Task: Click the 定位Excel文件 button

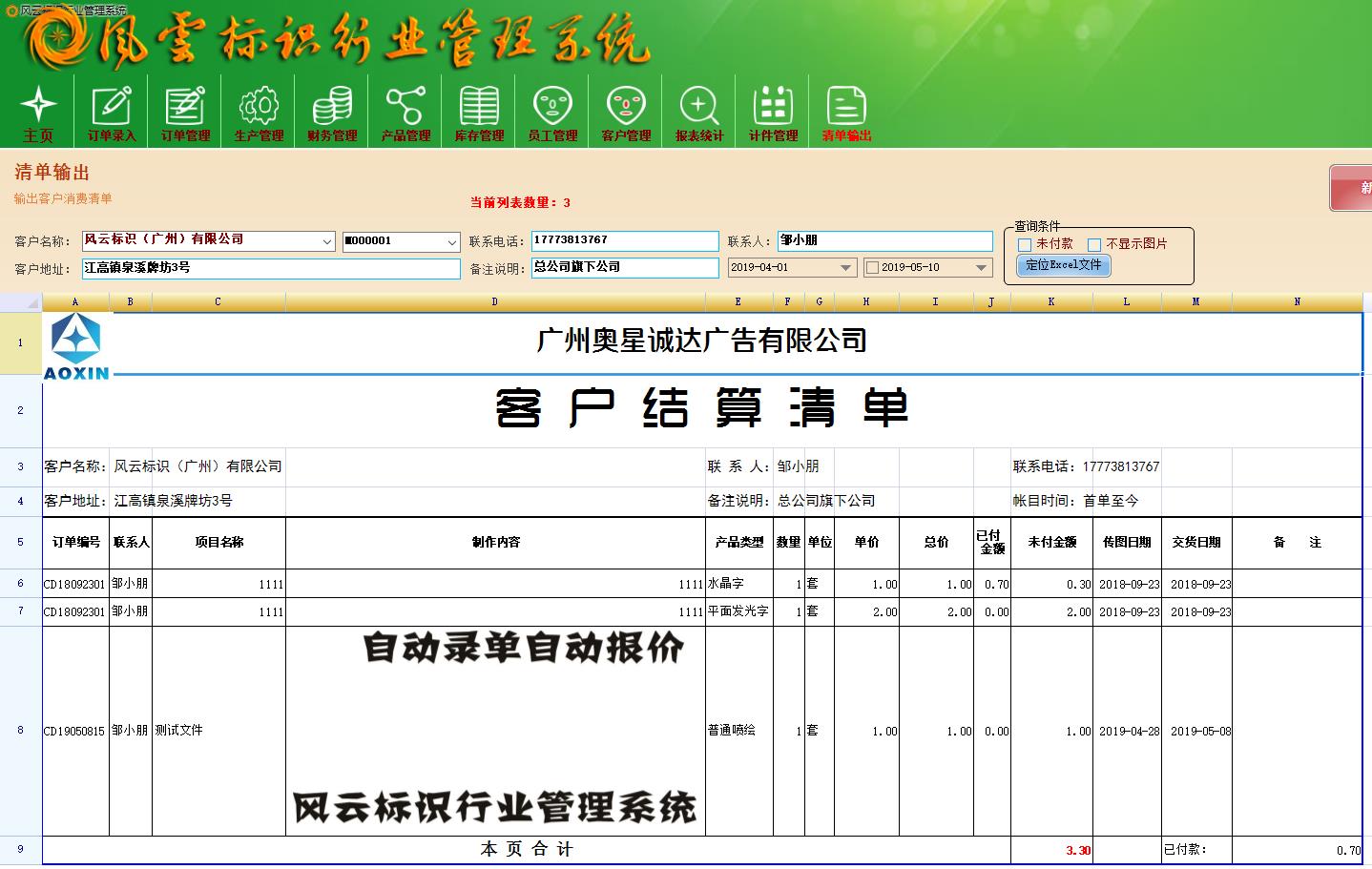Action: point(1063,265)
